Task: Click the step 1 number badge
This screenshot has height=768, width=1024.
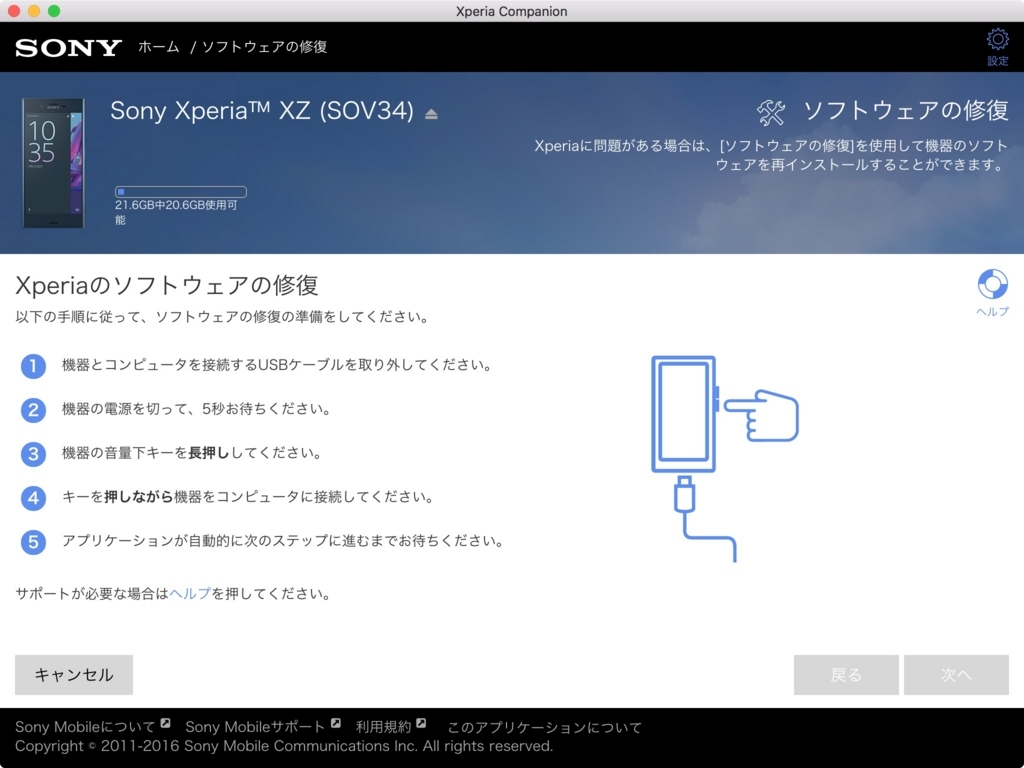Action: tap(33, 366)
